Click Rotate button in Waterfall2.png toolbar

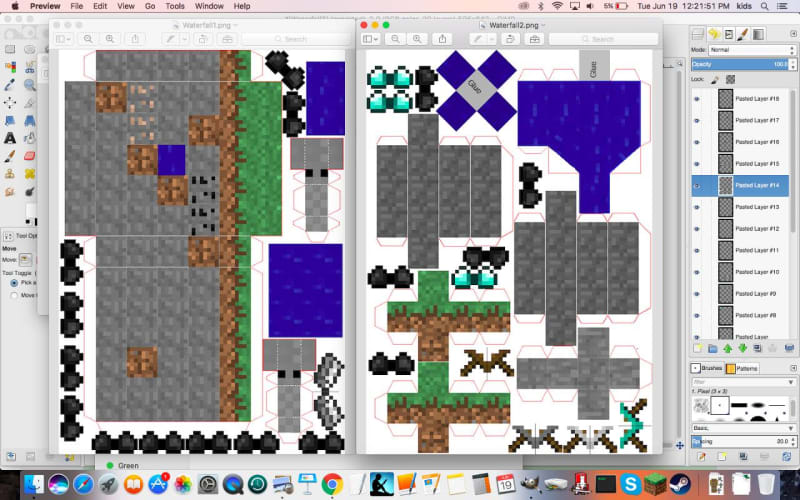(510, 39)
